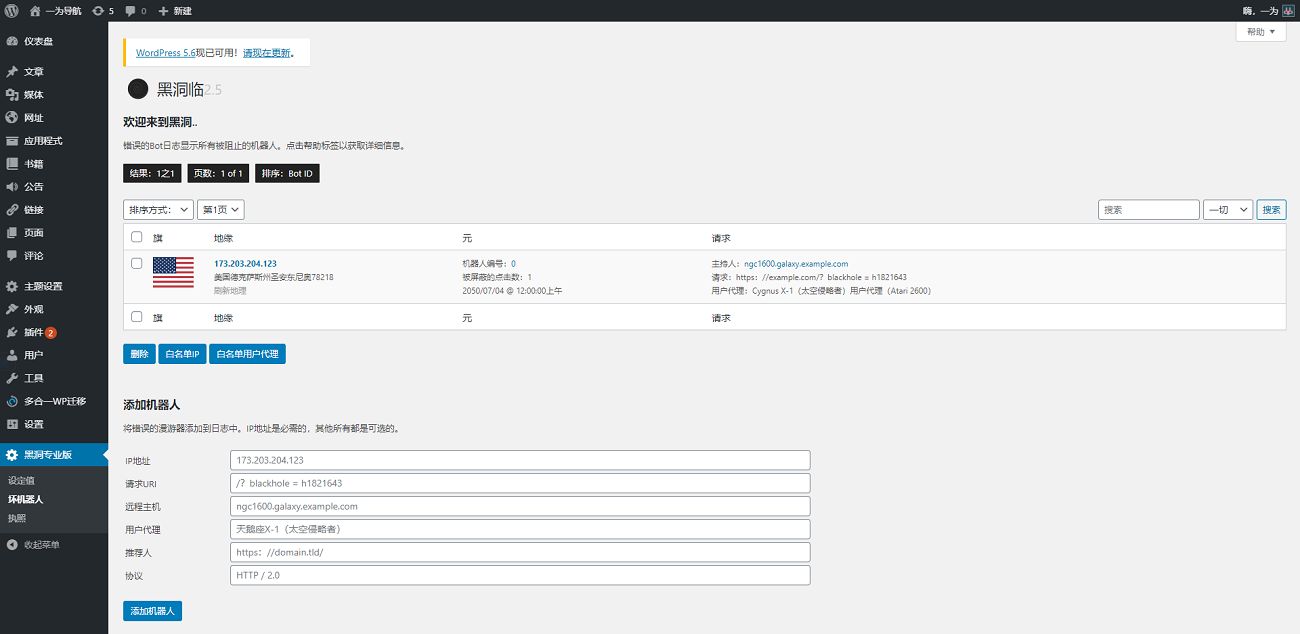Open the 排序方式 sort dropdown
This screenshot has height=634, width=1300.
pyautogui.click(x=158, y=210)
